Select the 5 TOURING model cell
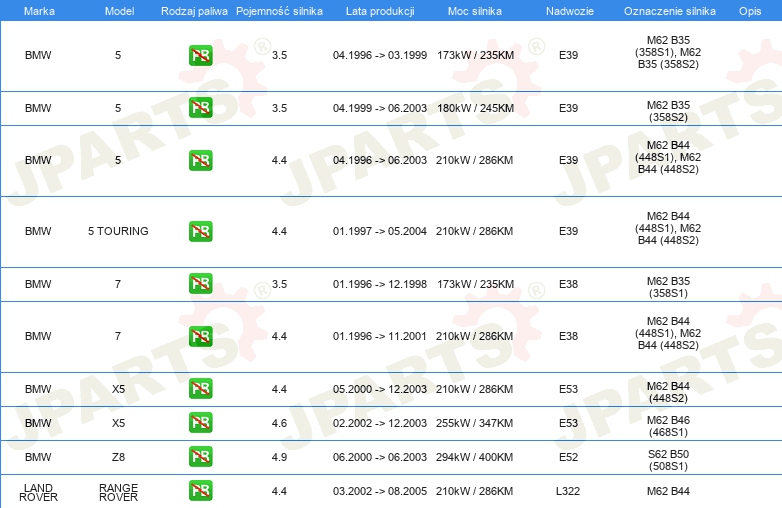 coord(118,231)
